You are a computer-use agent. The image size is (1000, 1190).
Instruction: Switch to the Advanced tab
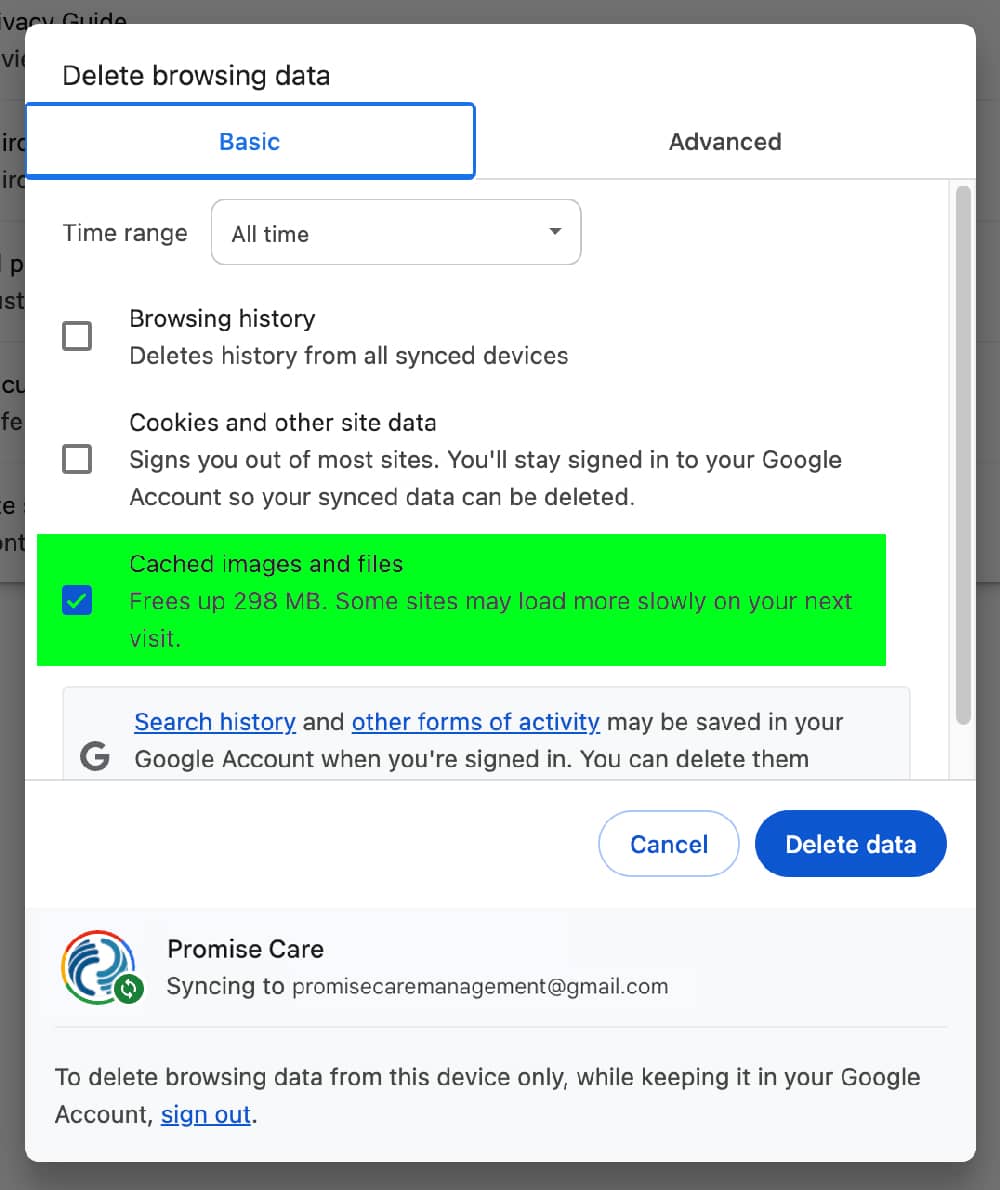724,141
